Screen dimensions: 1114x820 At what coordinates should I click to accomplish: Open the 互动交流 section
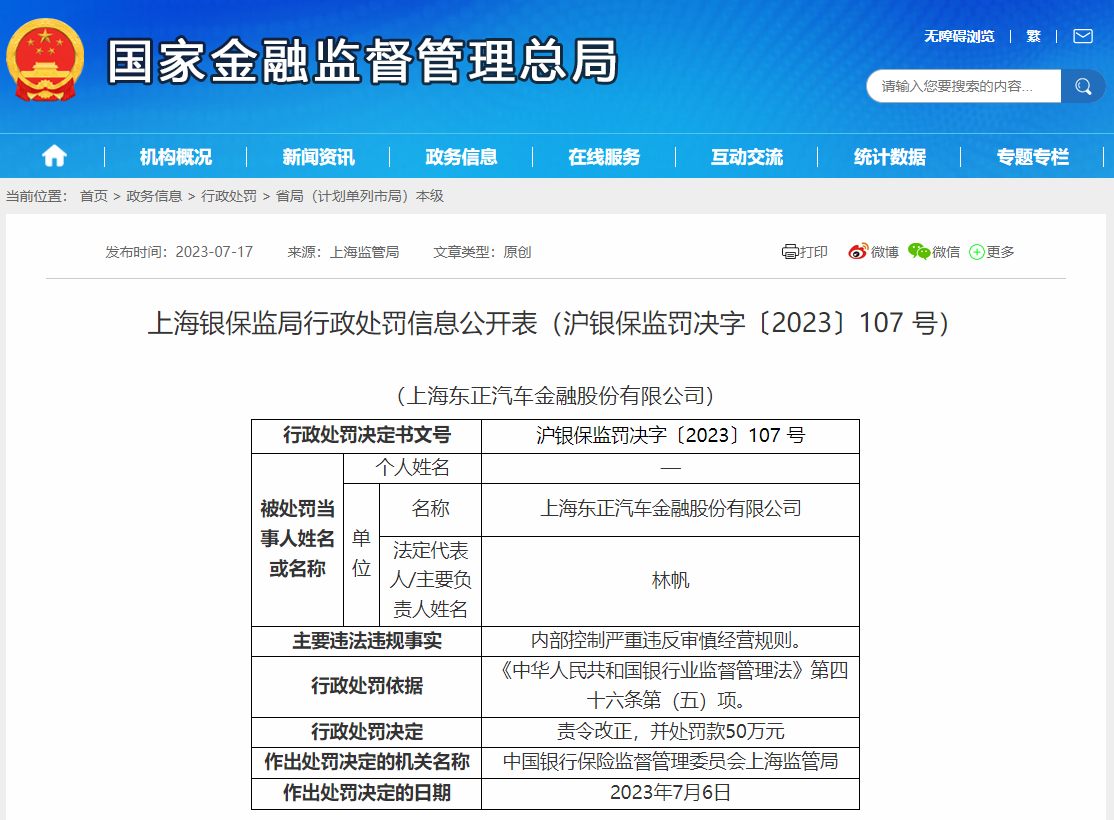click(747, 157)
